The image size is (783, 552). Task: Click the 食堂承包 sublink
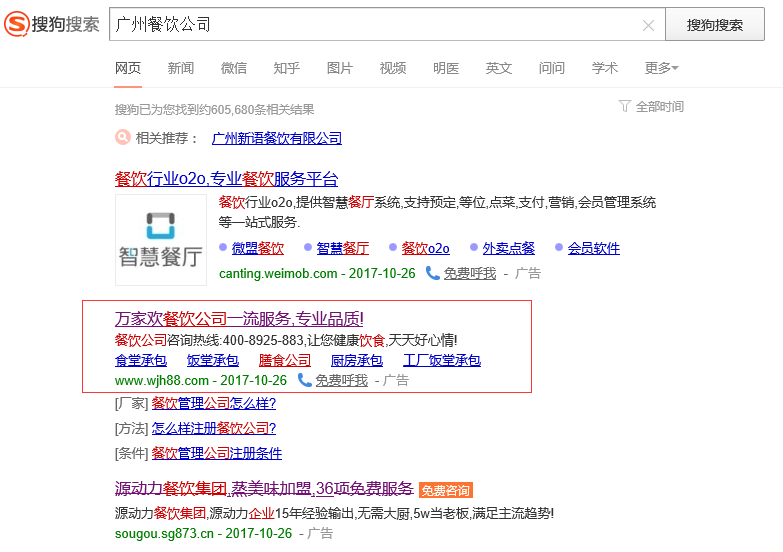(141, 360)
